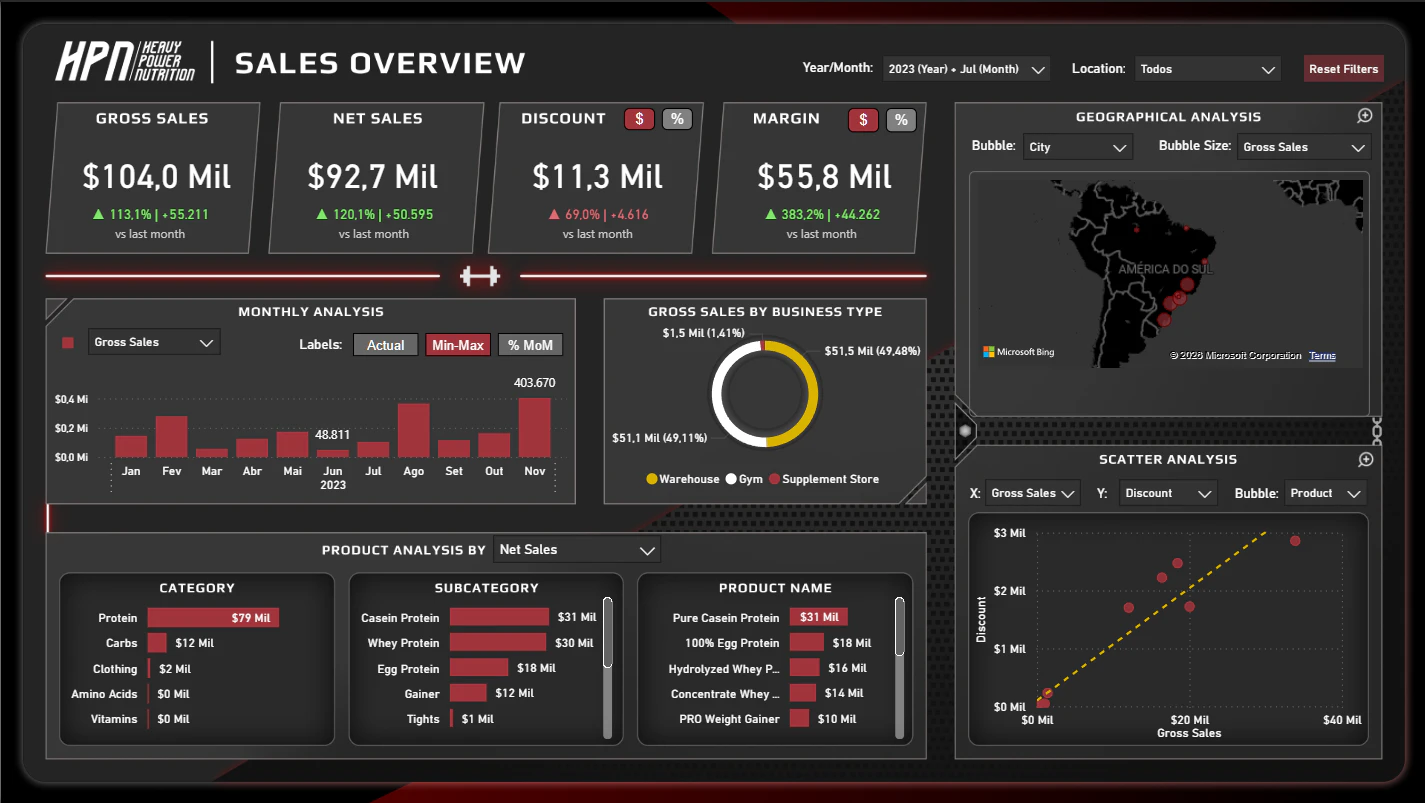Switch Discount card to percent view
Image resolution: width=1425 pixels, height=803 pixels.
[677, 120]
